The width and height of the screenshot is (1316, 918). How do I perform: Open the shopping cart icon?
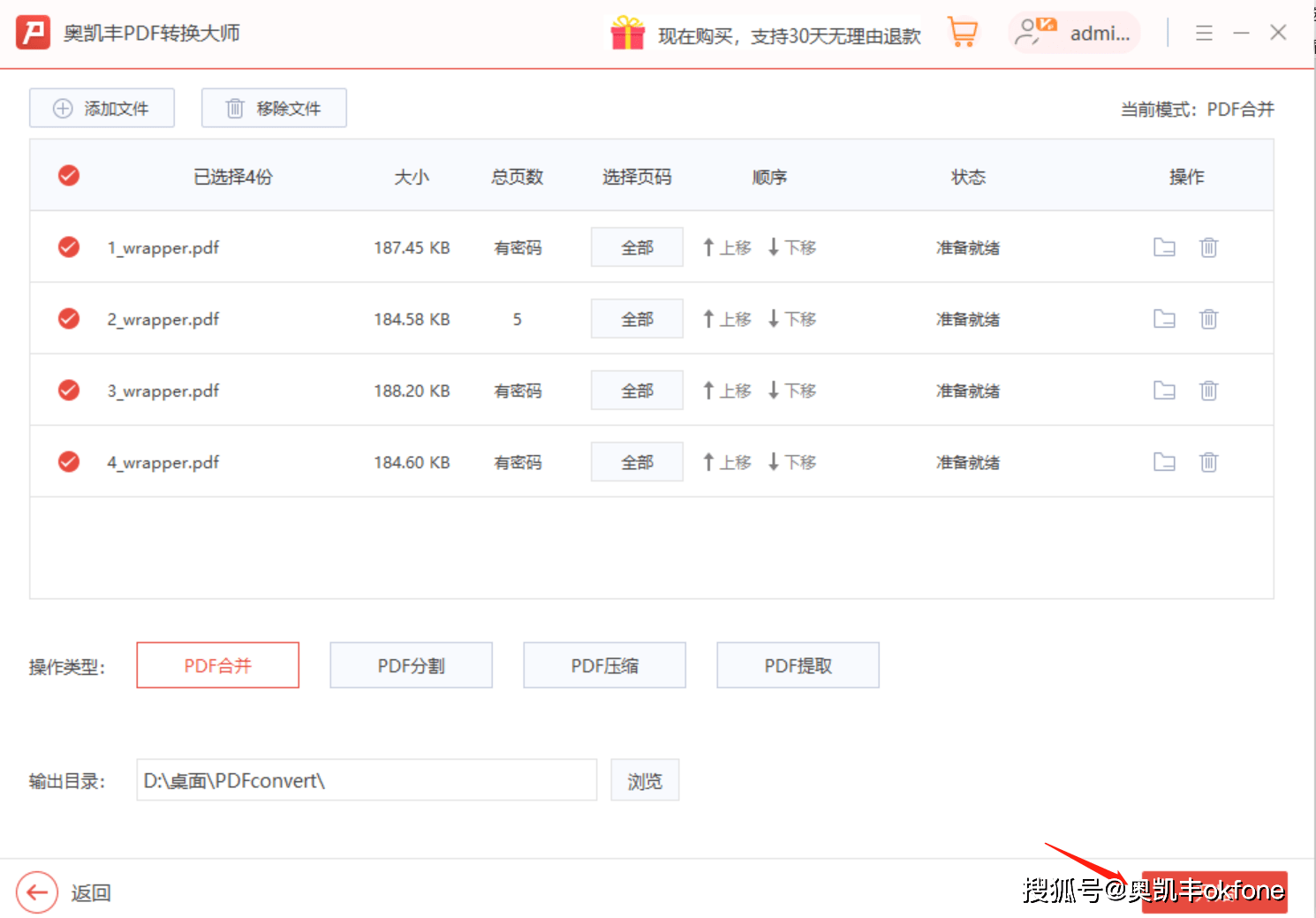point(962,33)
